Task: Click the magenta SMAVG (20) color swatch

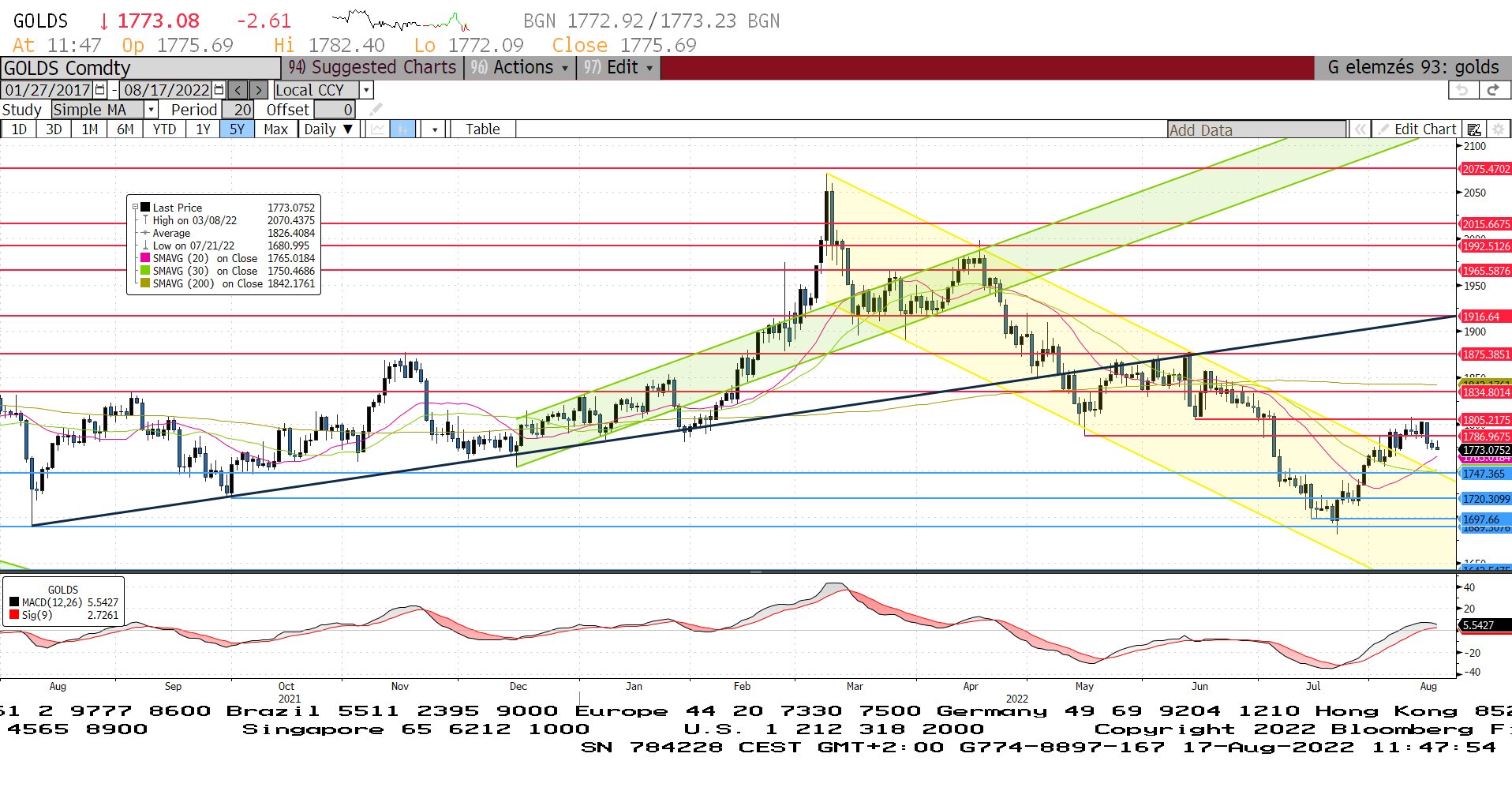Action: 145,258
